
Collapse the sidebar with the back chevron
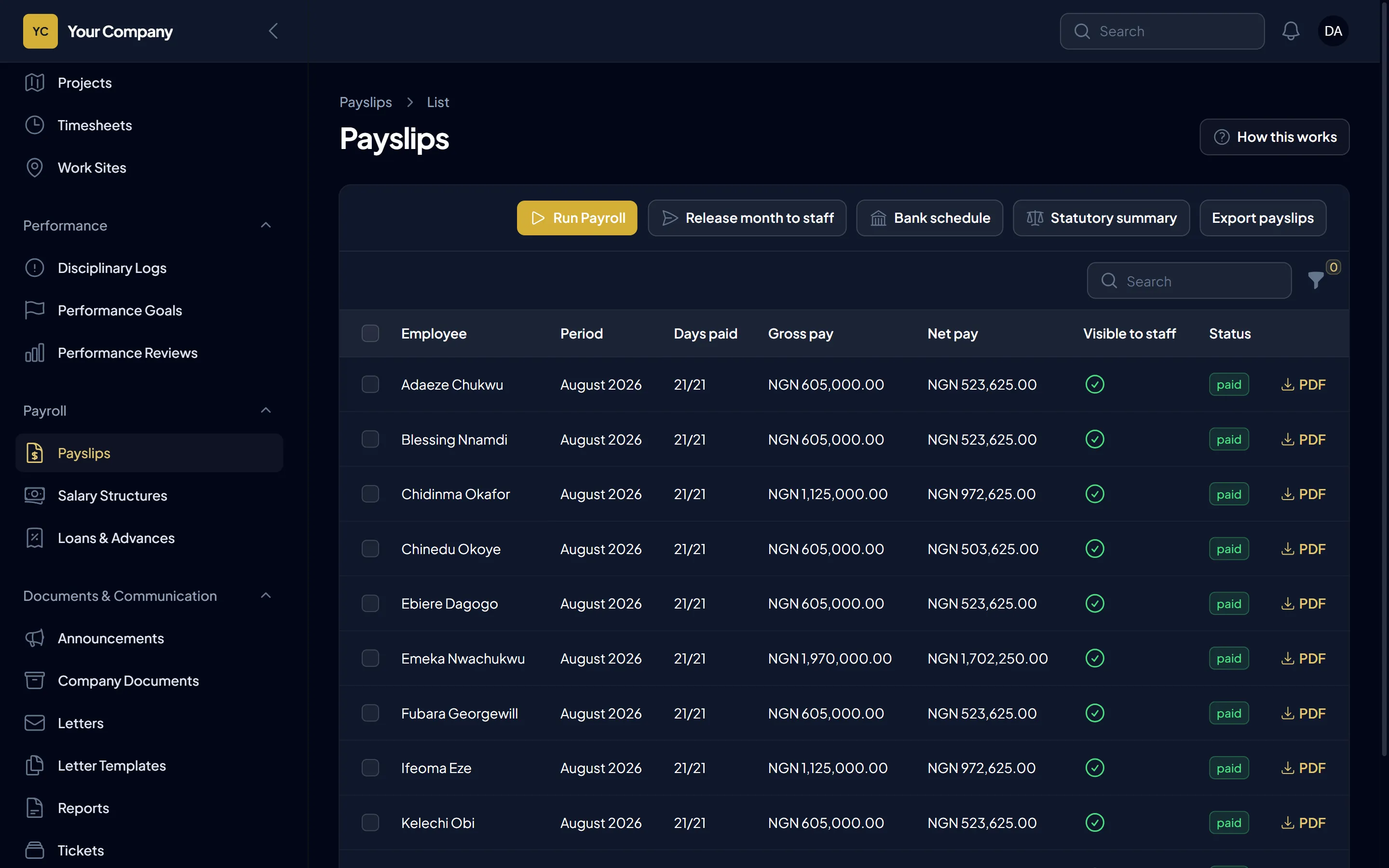coord(273,31)
